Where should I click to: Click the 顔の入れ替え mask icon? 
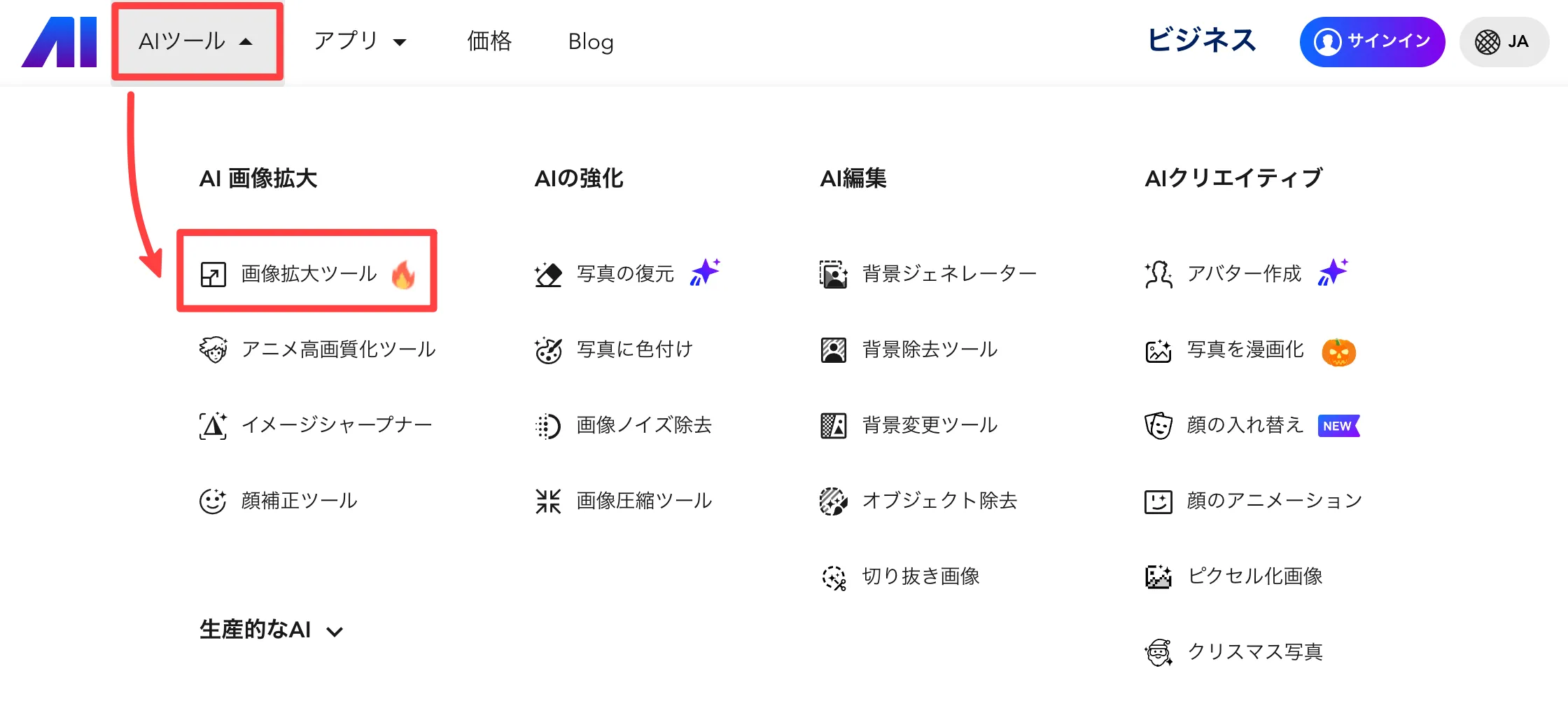click(1158, 425)
